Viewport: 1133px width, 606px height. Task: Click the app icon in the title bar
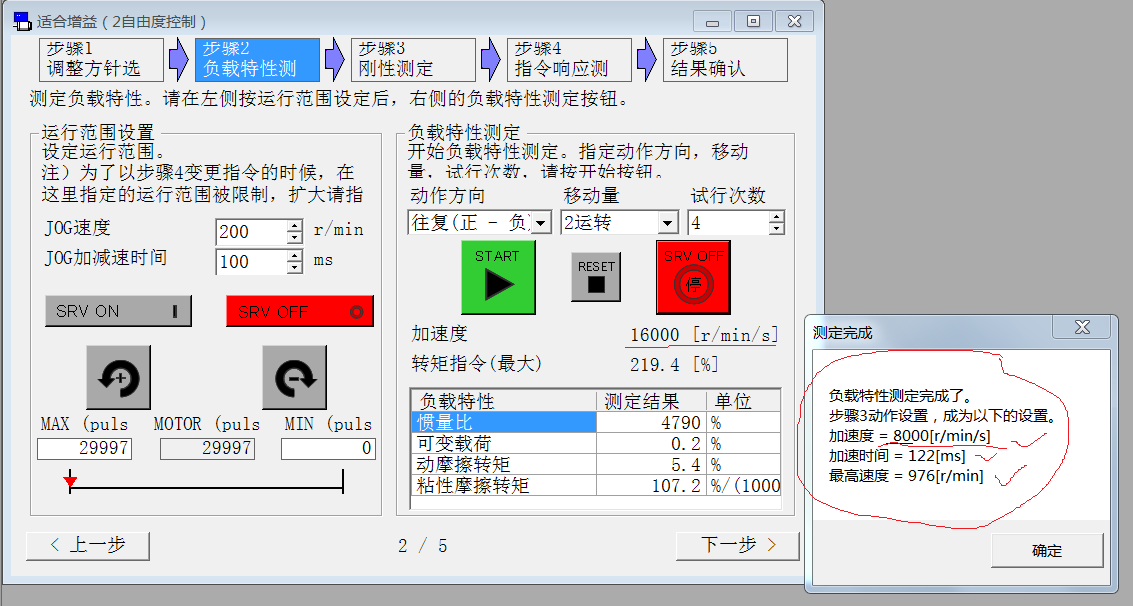coord(22,20)
